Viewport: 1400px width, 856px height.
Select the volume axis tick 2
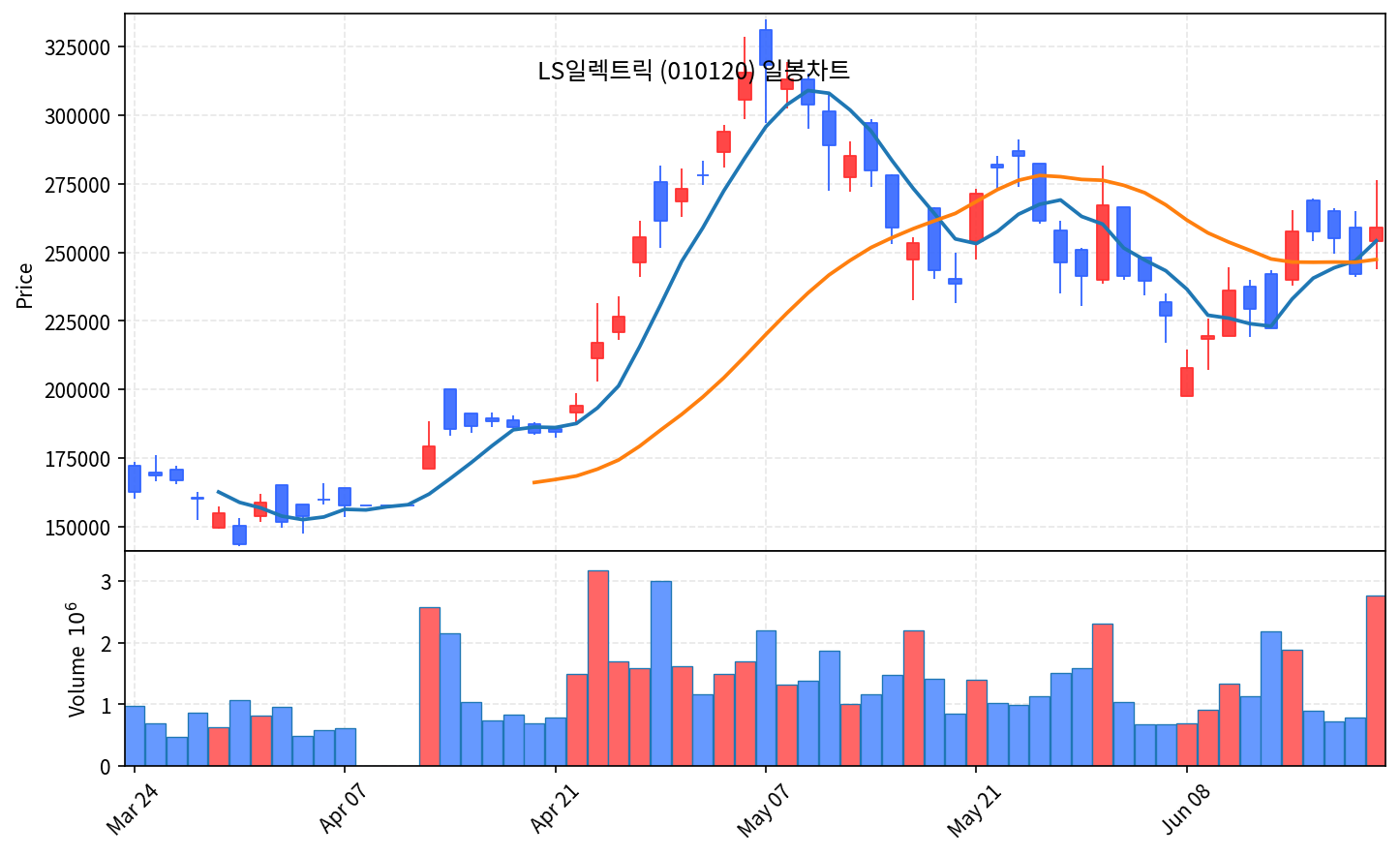coord(107,644)
